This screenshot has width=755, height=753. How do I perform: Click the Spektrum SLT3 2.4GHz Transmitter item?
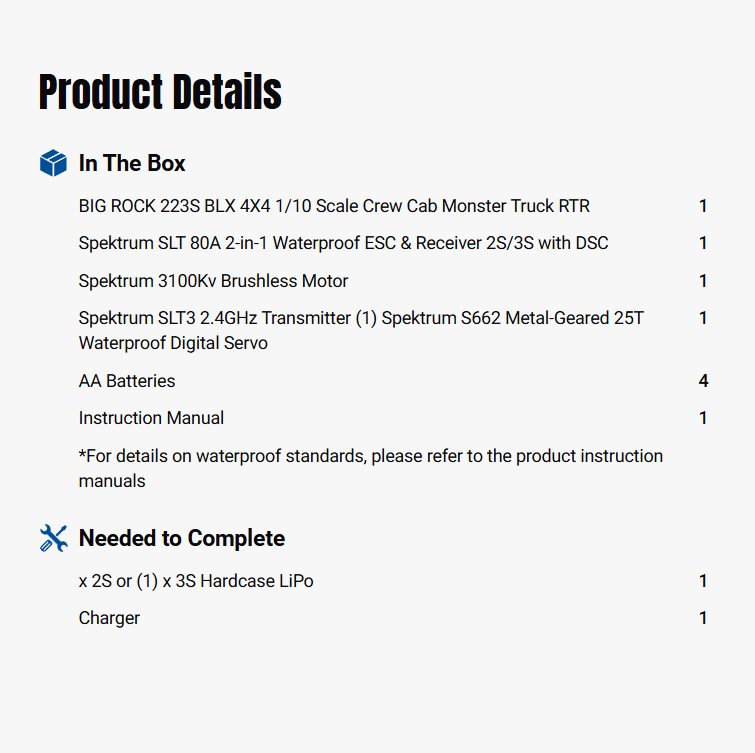point(361,330)
